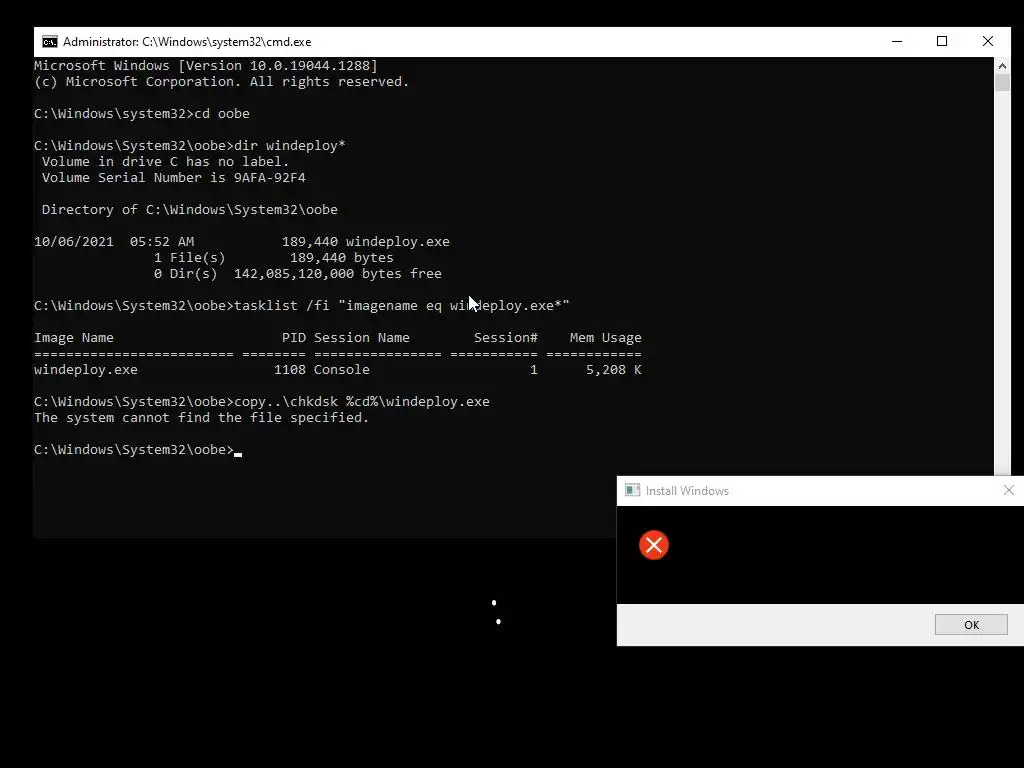Minimize the cmd.exe window
Screen dimensions: 1024x768
point(897,42)
